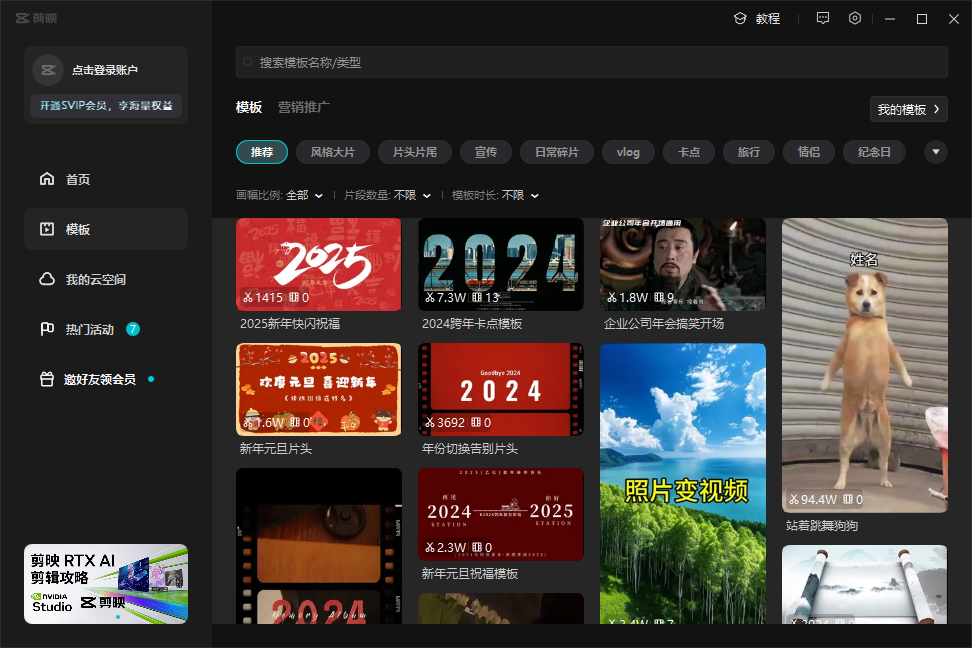
Task: Click the account avatar icon
Action: tap(48, 70)
